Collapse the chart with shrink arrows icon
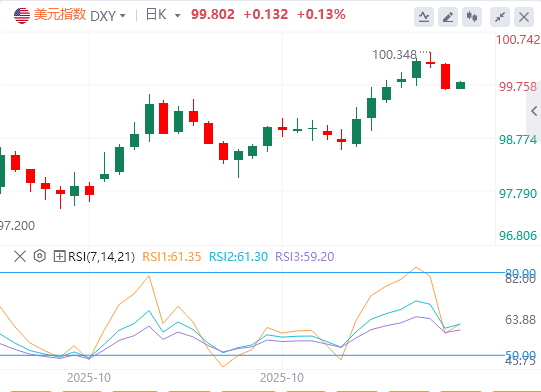 pyautogui.click(x=500, y=17)
